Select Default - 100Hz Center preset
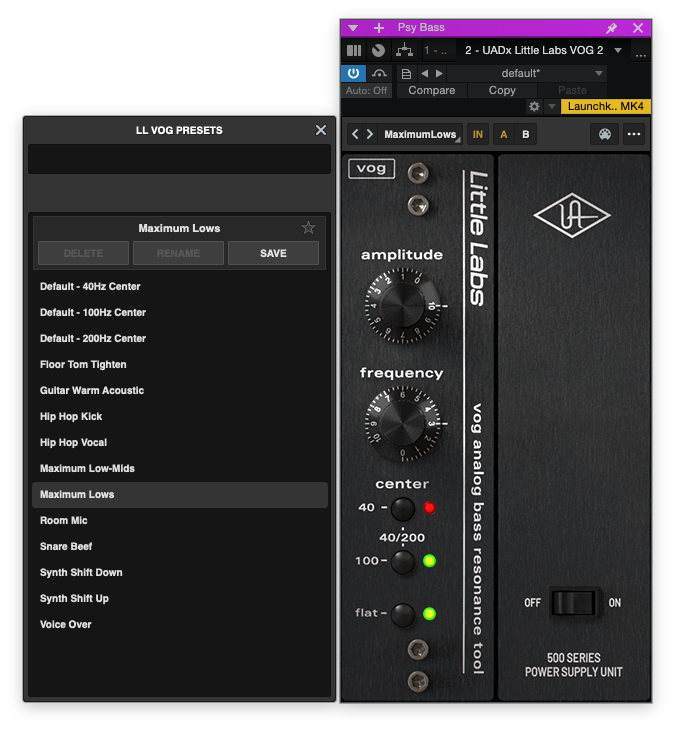675x730 pixels. 180,312
